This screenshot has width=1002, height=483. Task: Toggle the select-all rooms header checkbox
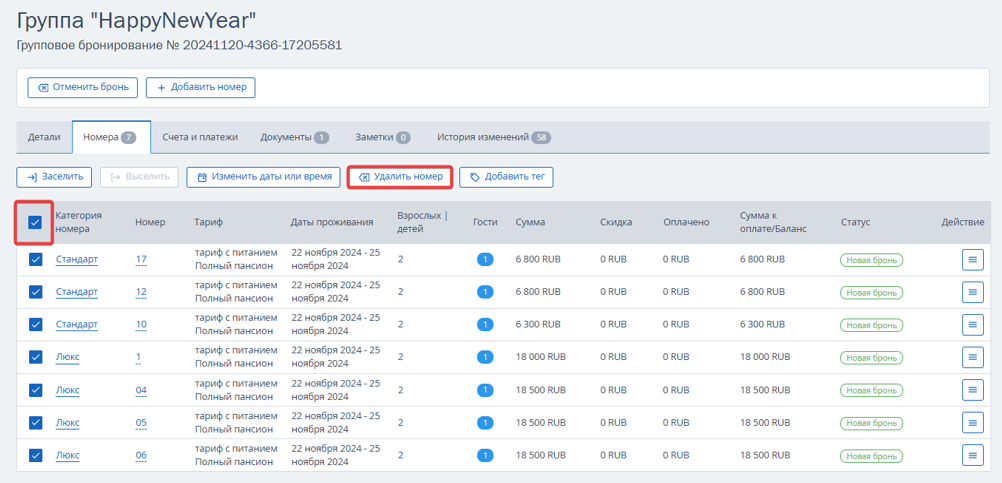[35, 222]
